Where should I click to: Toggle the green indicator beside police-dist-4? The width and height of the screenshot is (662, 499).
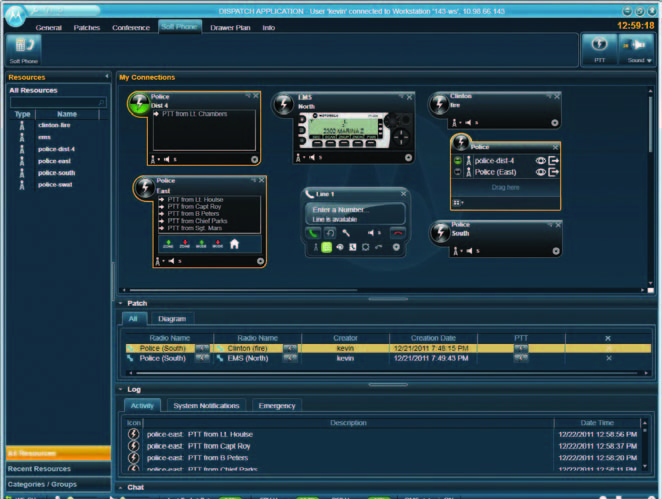click(459, 159)
